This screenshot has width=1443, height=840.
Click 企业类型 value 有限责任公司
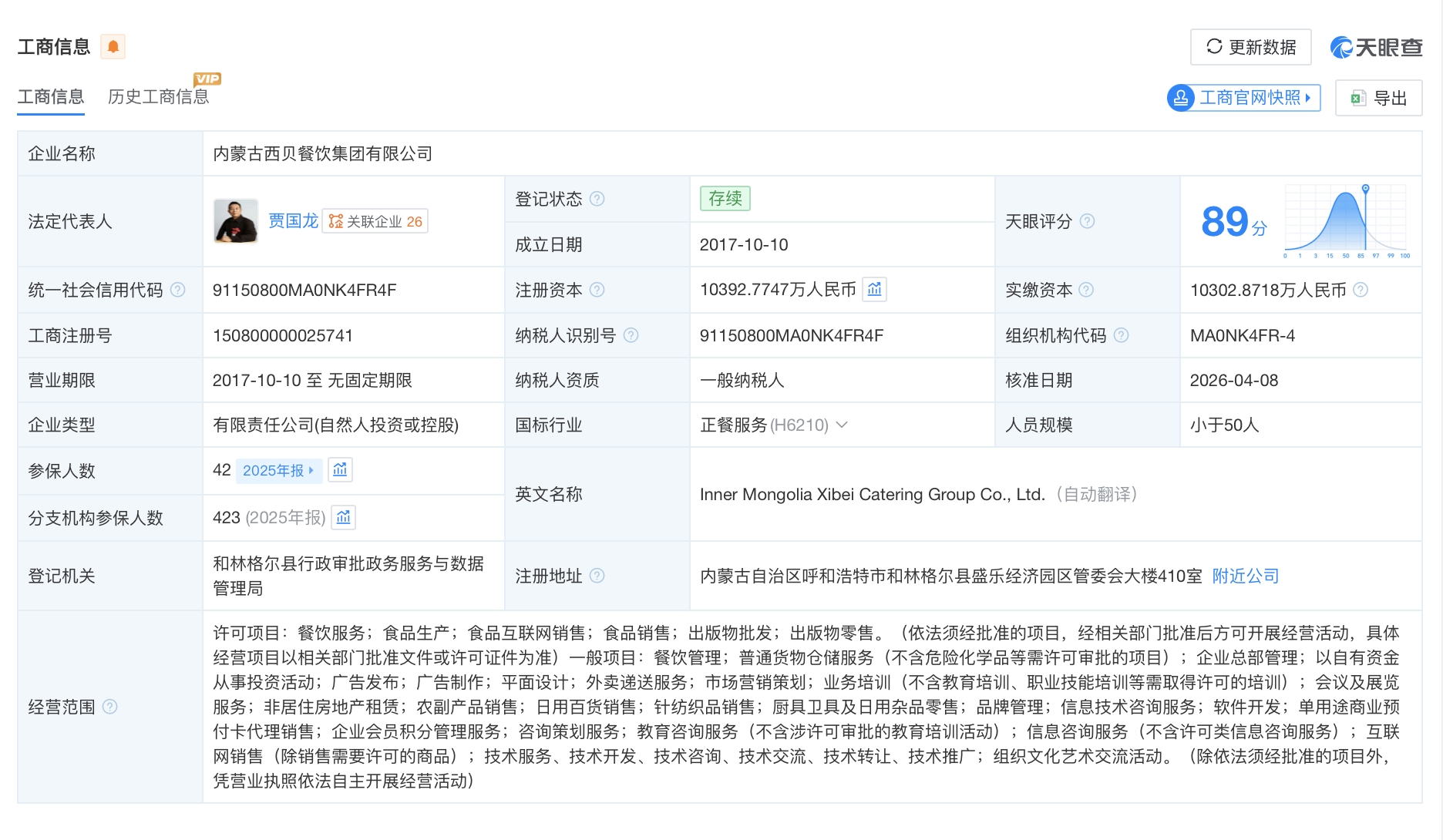tap(336, 425)
